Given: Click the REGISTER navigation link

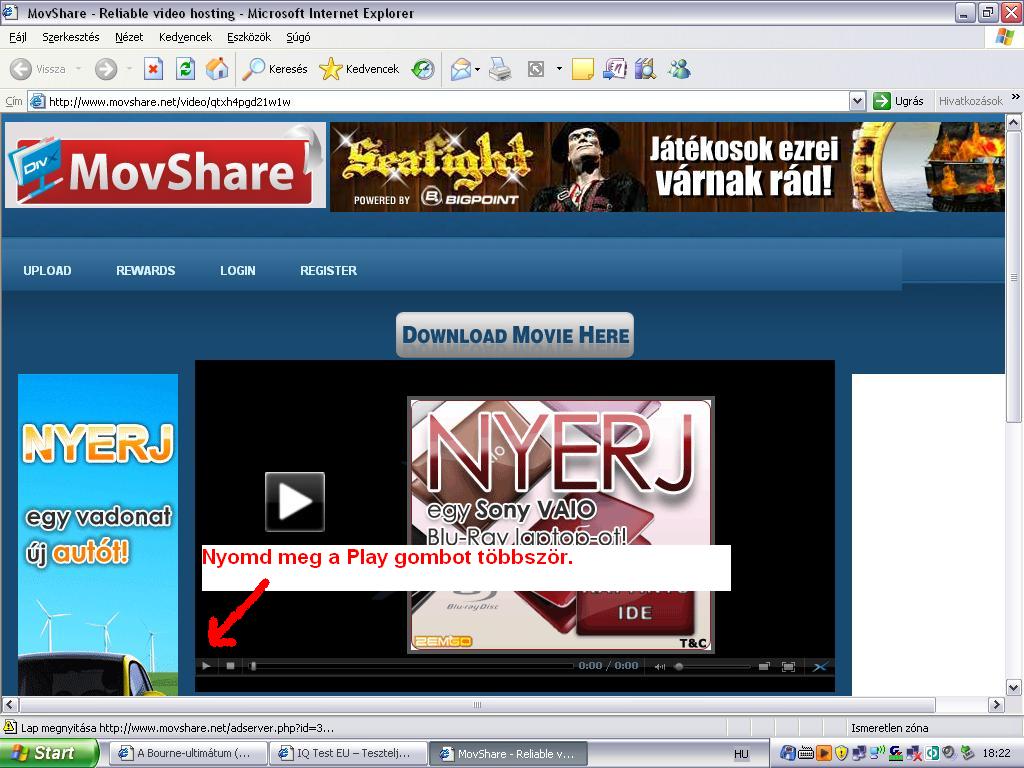Looking at the screenshot, I should pos(328,270).
